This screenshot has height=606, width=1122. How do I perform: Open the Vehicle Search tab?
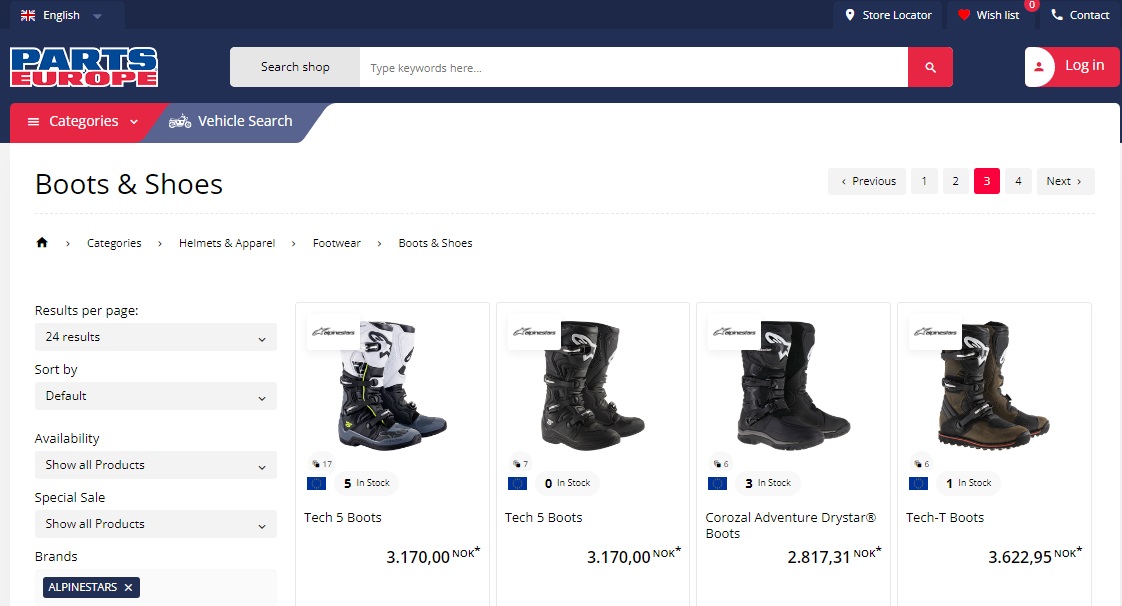(230, 122)
